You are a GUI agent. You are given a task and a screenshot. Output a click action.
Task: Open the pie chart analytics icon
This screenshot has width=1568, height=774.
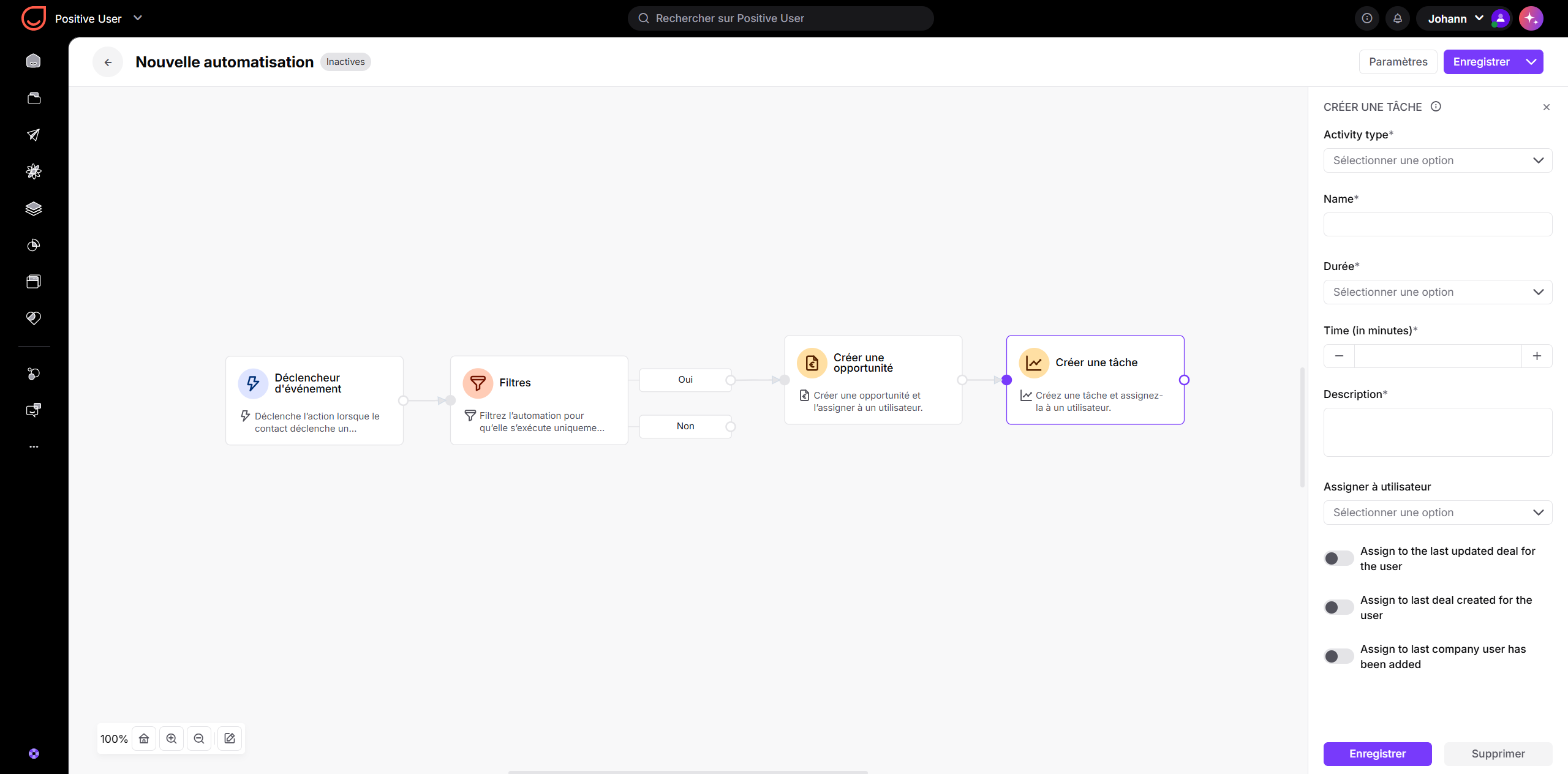click(34, 245)
